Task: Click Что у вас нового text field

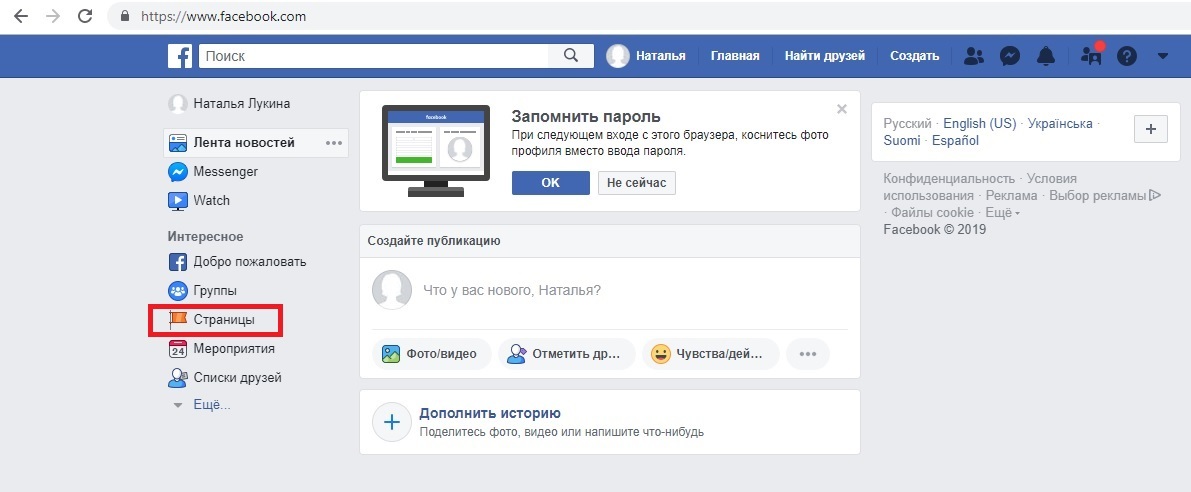Action: click(511, 291)
